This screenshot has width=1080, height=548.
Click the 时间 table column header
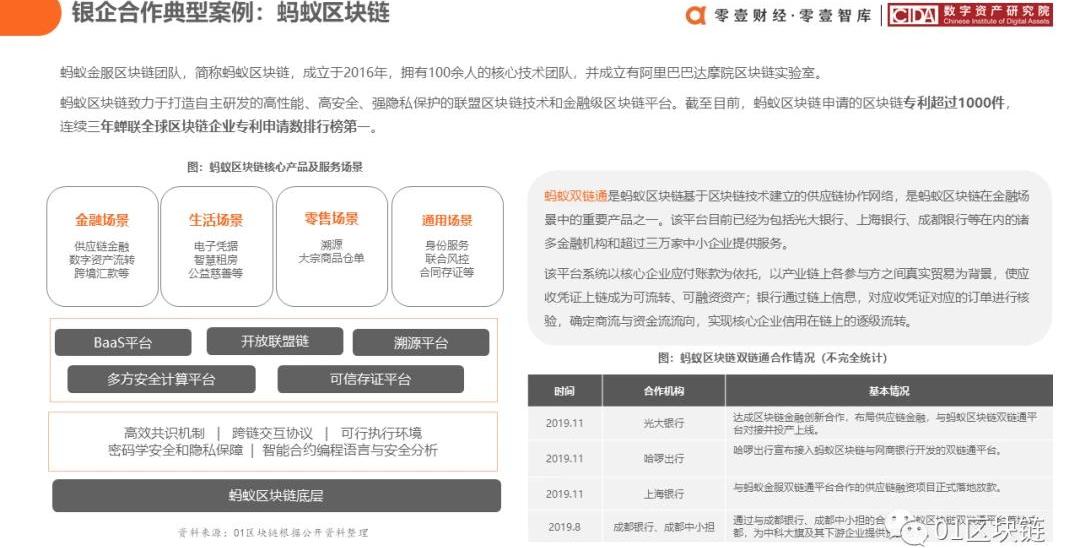565,391
